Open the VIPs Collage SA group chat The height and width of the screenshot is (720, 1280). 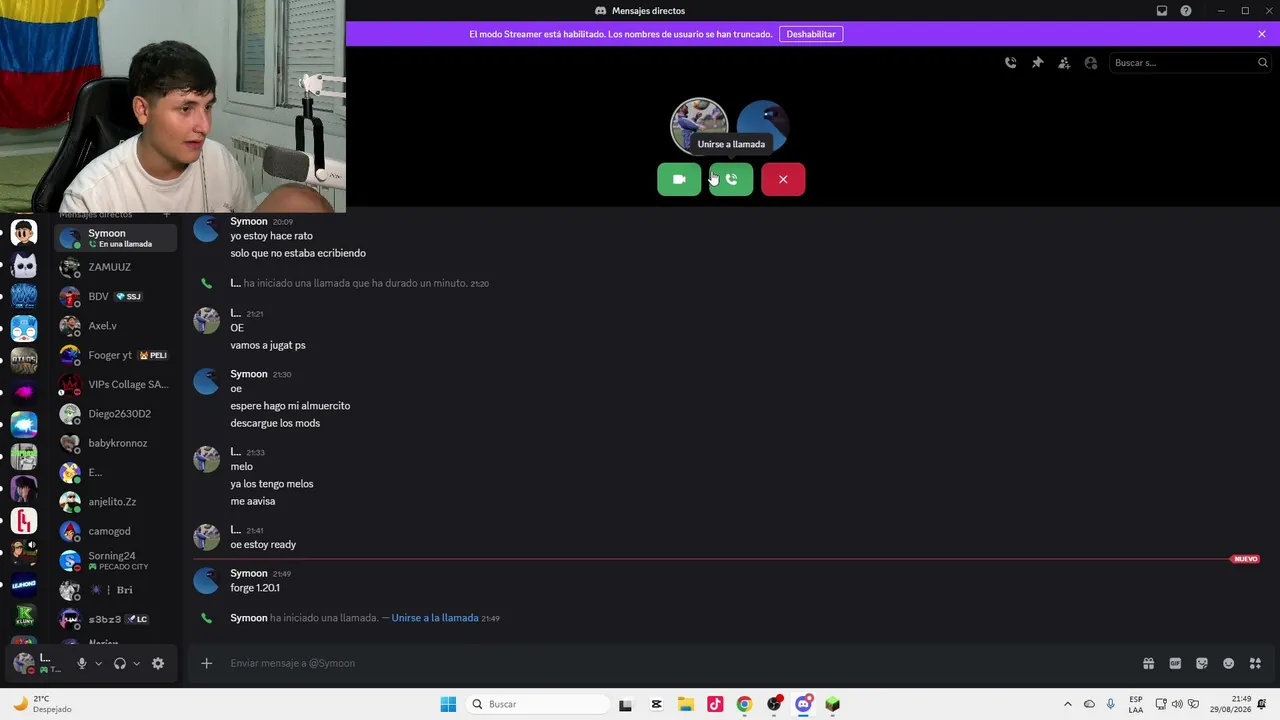[116, 384]
